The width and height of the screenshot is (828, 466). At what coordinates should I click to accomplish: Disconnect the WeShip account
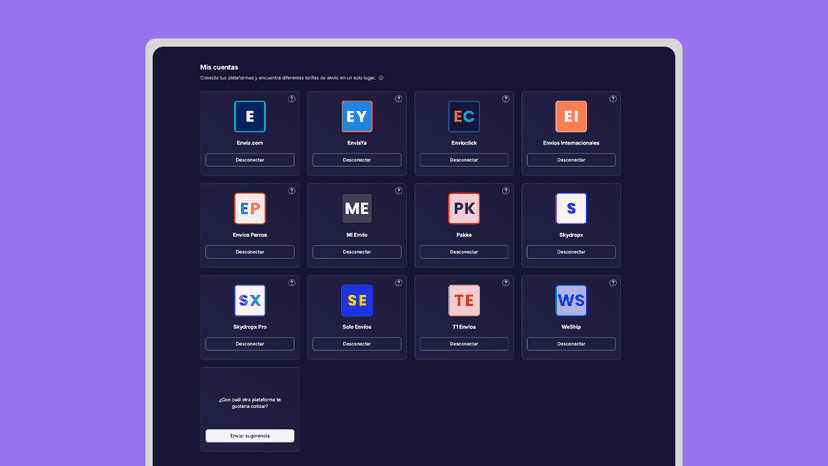571,343
